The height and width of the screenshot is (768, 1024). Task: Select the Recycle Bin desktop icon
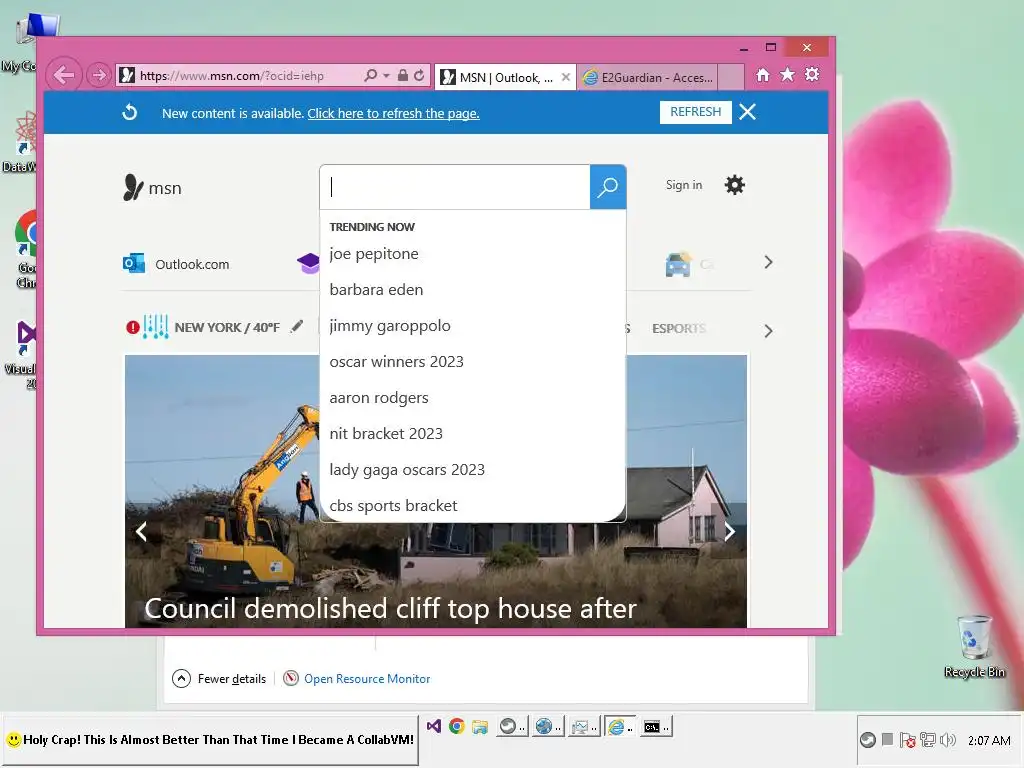click(974, 647)
